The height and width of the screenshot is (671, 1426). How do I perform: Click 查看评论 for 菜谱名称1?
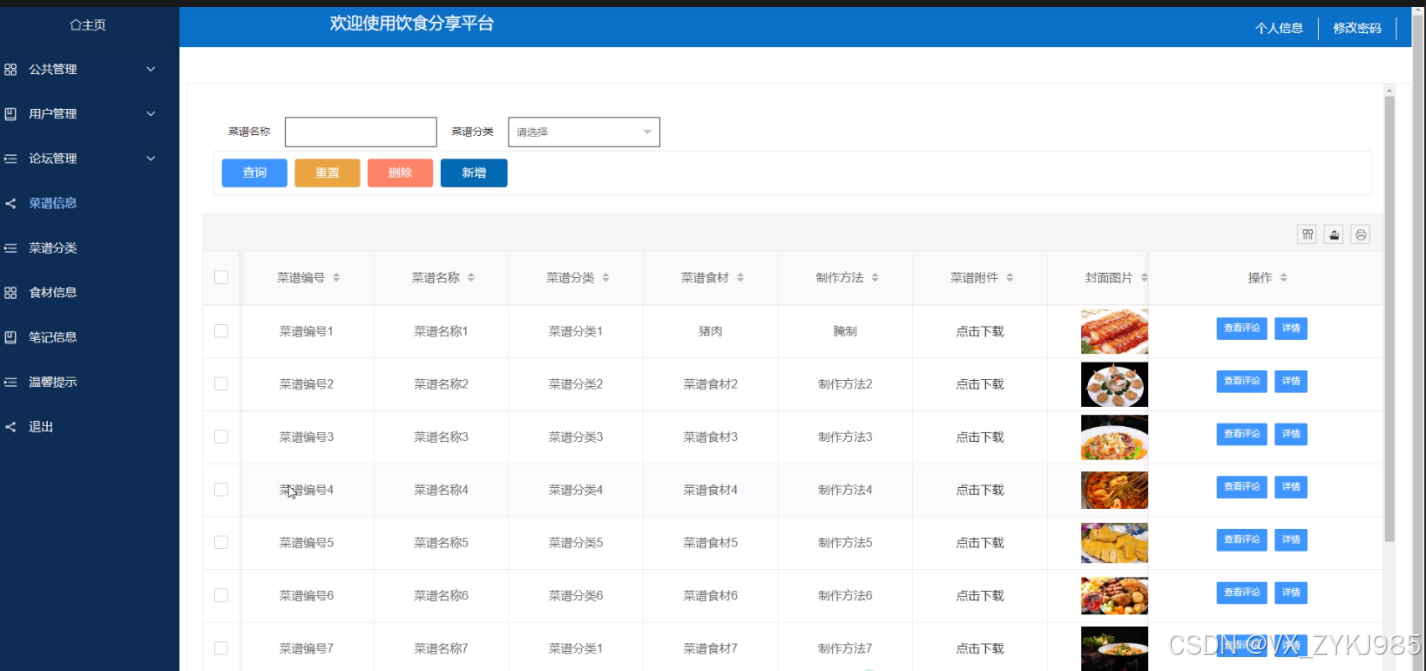1242,328
